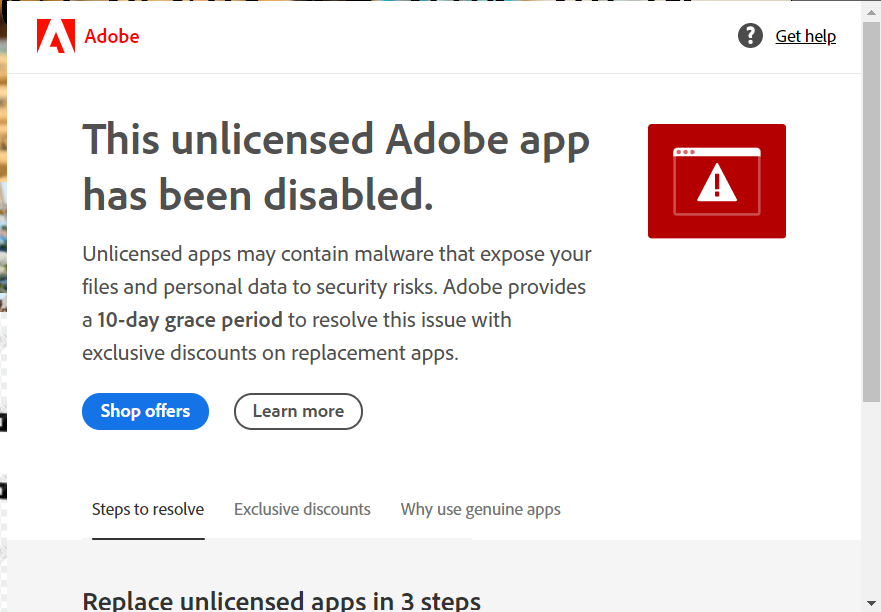Select the Steps to resolve tab

click(x=148, y=509)
